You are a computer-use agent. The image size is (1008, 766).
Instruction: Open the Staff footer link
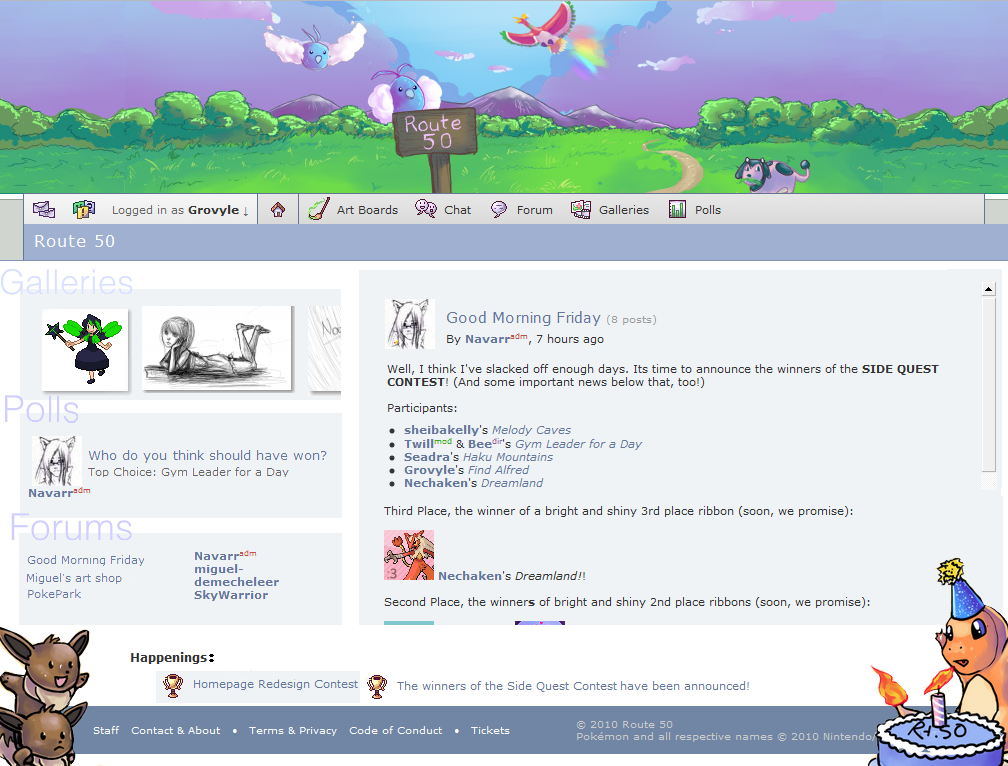coord(106,730)
